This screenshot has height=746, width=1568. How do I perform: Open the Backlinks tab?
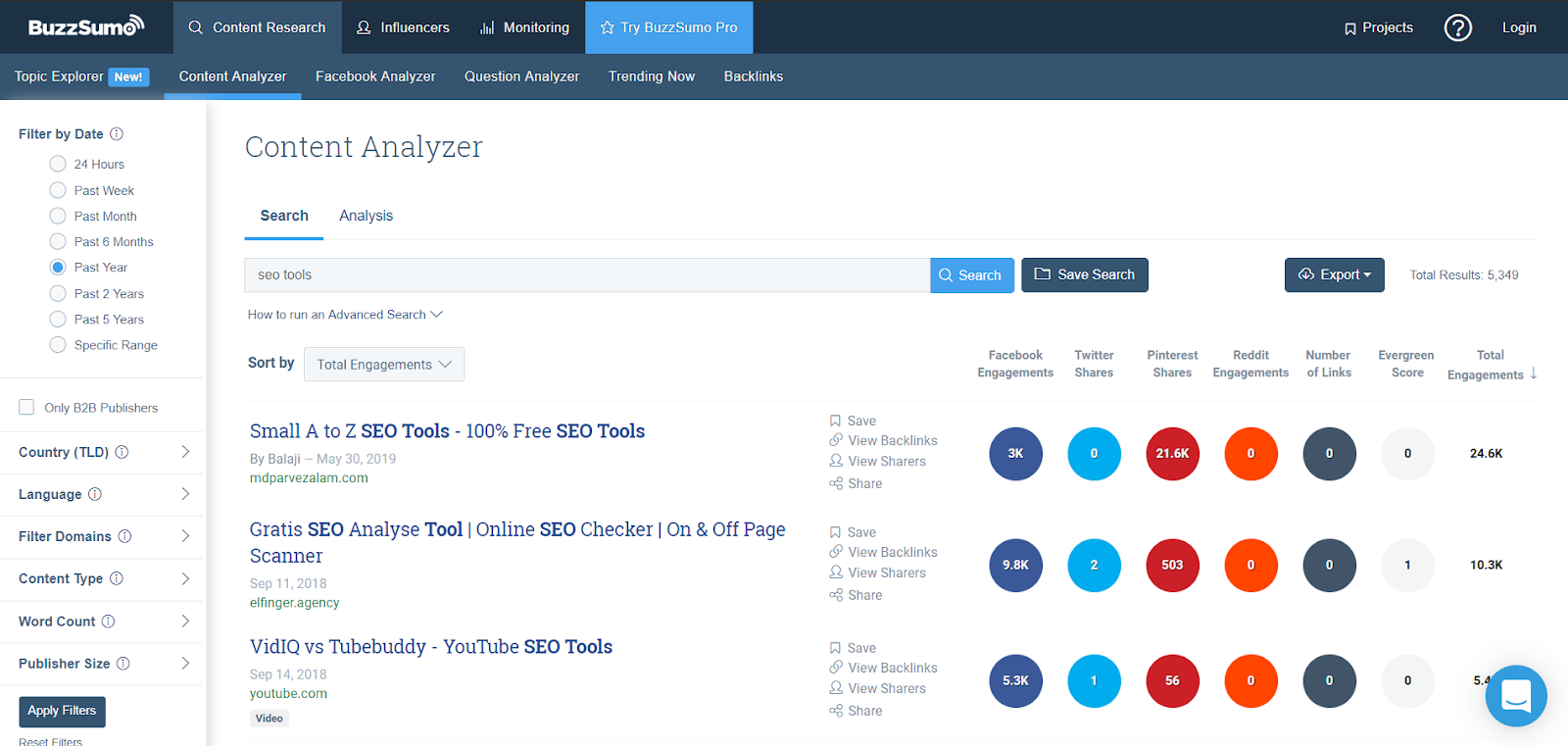(x=754, y=76)
